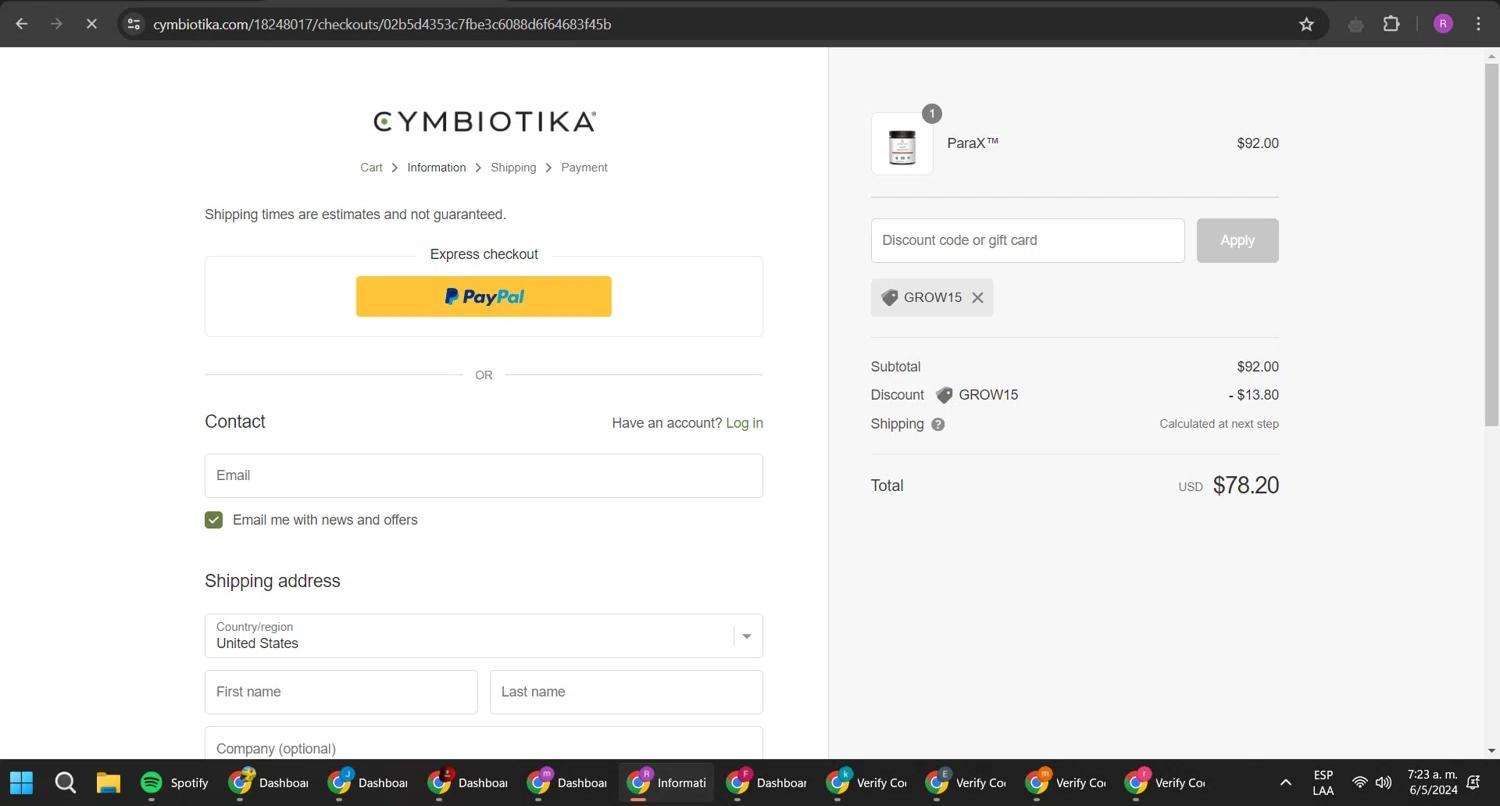This screenshot has height=806, width=1500.
Task: Focus the Email input field
Action: click(484, 476)
